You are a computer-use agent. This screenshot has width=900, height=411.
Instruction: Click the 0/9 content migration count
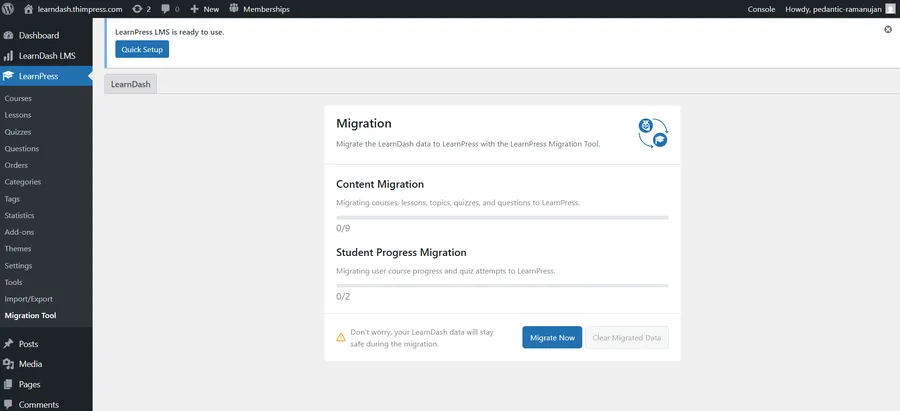click(343, 228)
